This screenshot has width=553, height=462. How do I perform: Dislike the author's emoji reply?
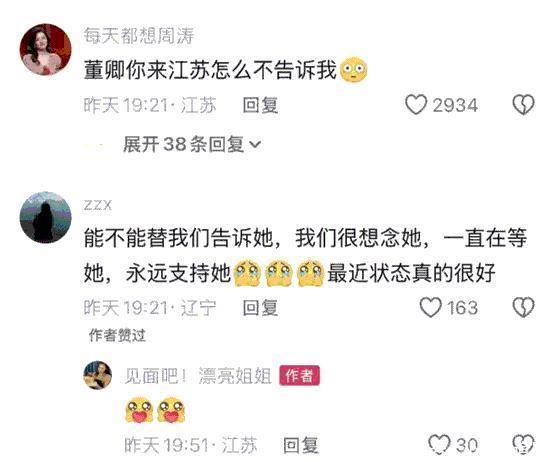[523, 444]
